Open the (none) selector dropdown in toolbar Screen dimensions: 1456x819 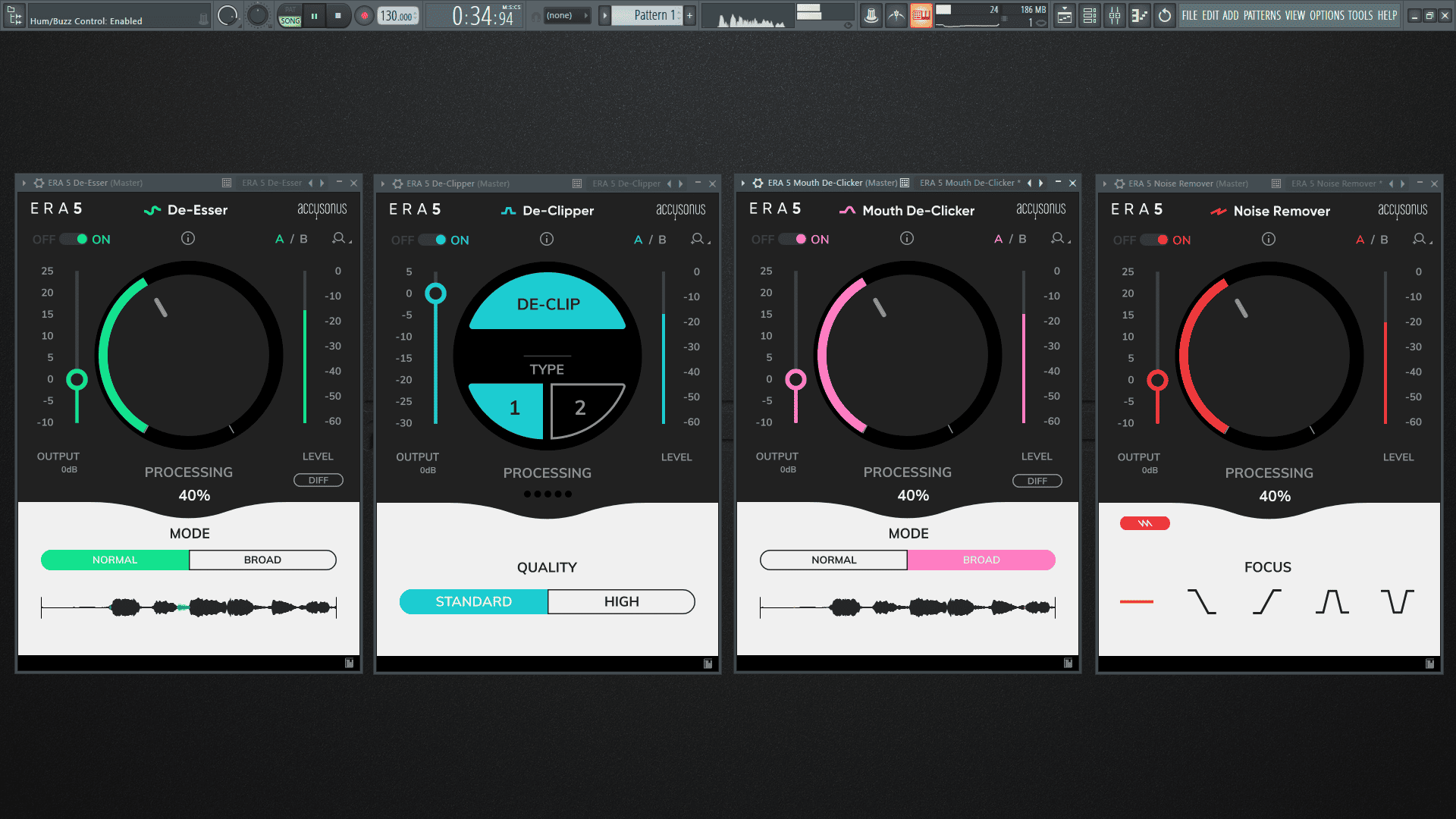[567, 15]
